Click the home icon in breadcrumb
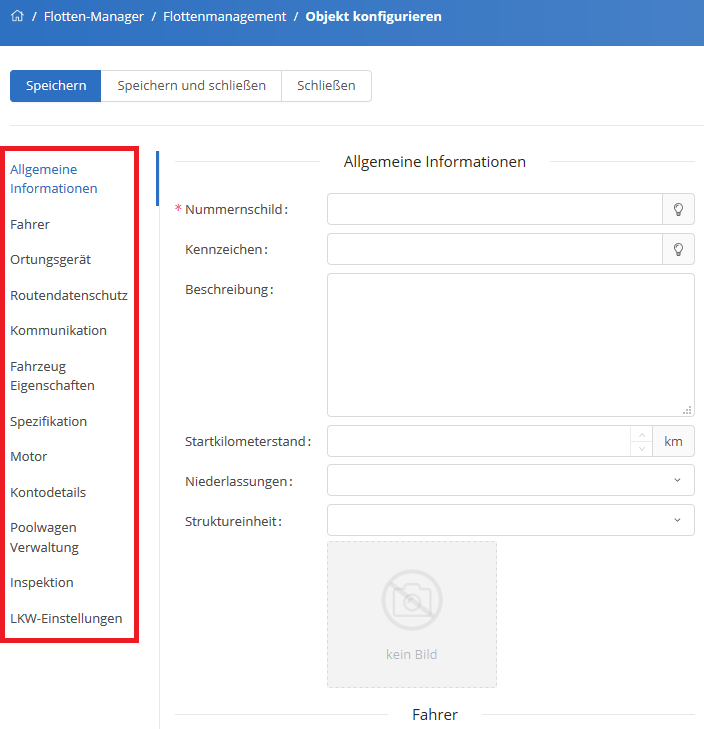 (x=17, y=16)
